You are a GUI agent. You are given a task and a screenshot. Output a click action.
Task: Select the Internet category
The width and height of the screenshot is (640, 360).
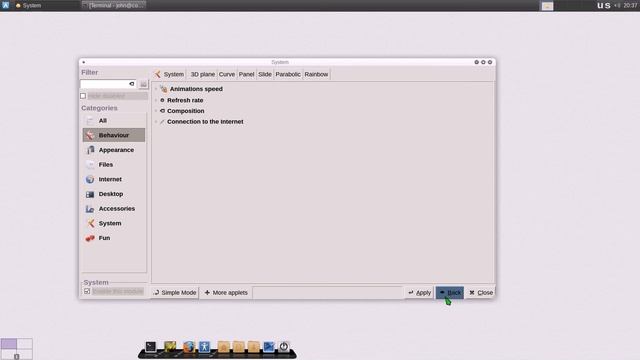(x=113, y=179)
